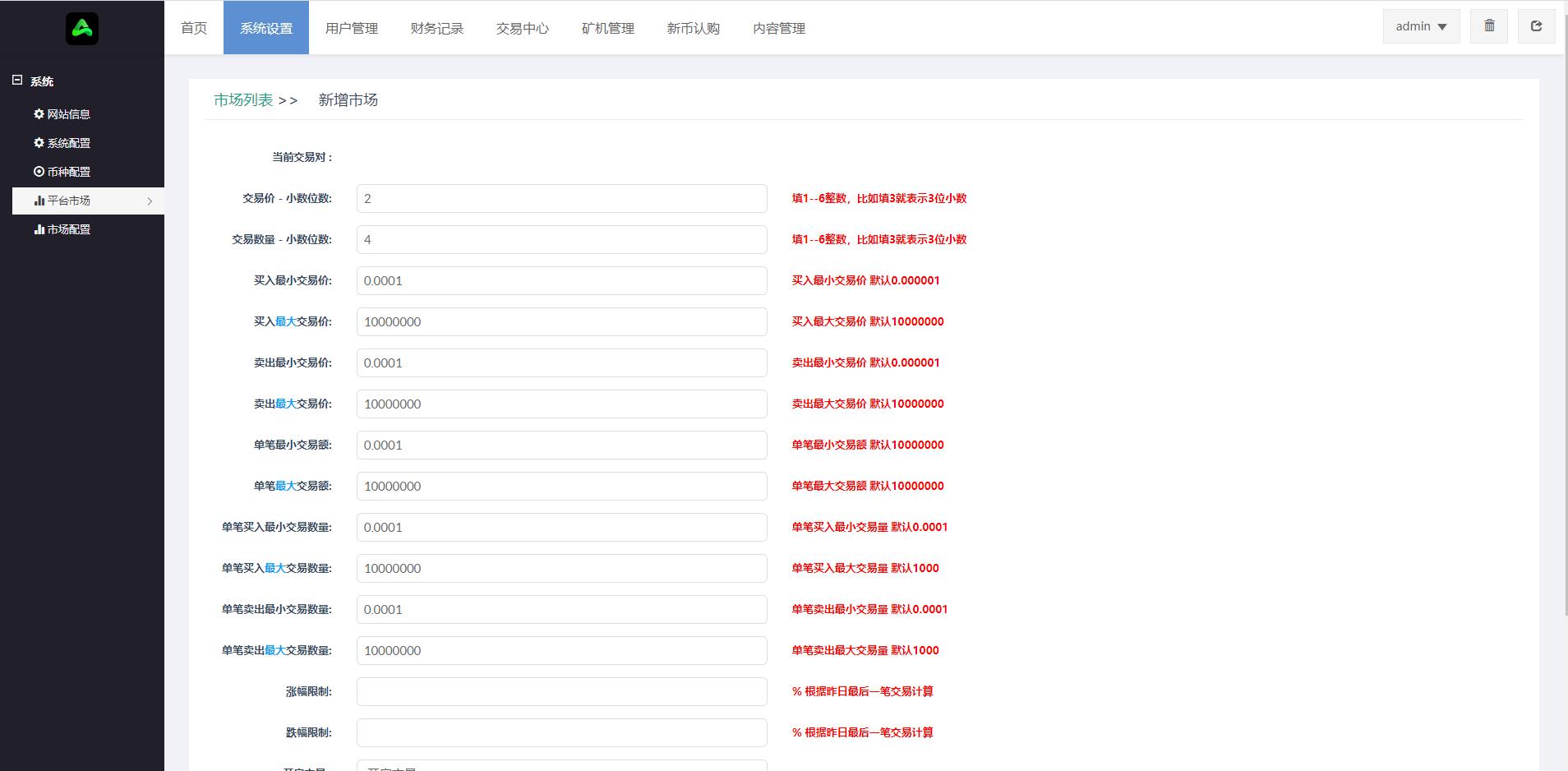1568x771 pixels.
Task: Expand the 平台市场 chevron arrow
Action: [150, 201]
